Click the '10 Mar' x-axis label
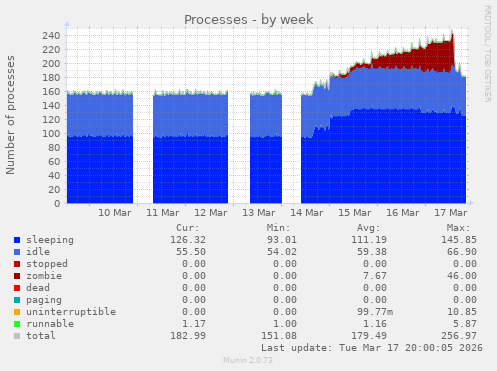 point(115,213)
